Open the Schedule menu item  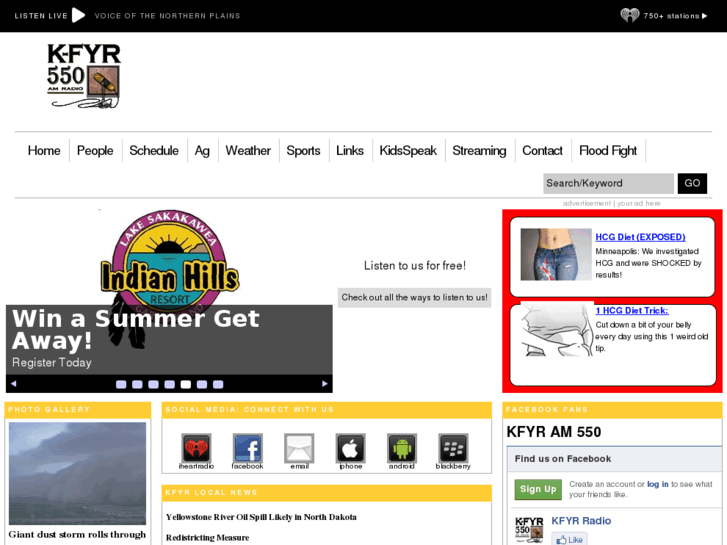pos(154,151)
